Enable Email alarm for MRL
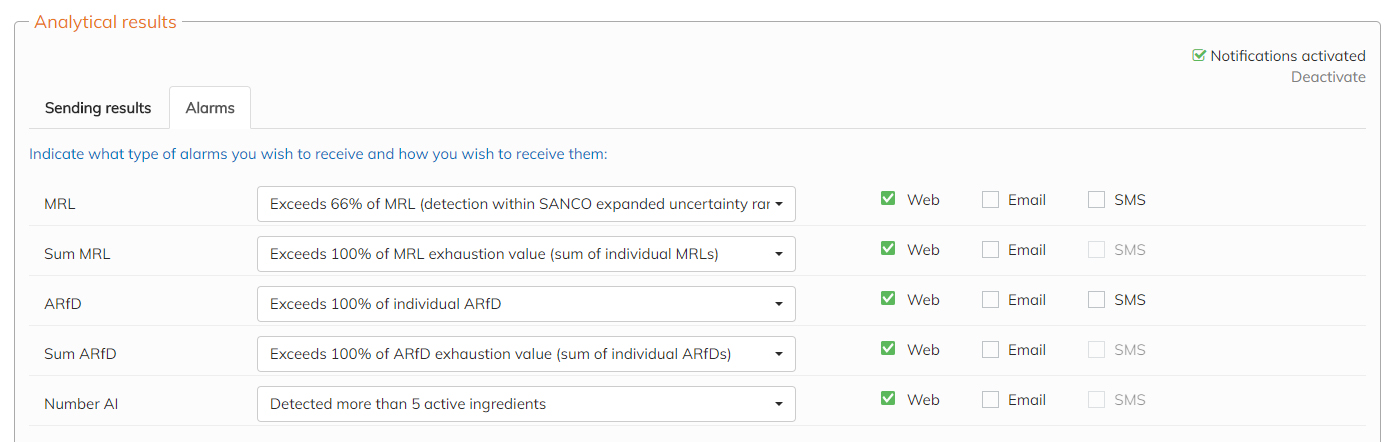Viewport: 1394px width, 442px height. [990, 200]
